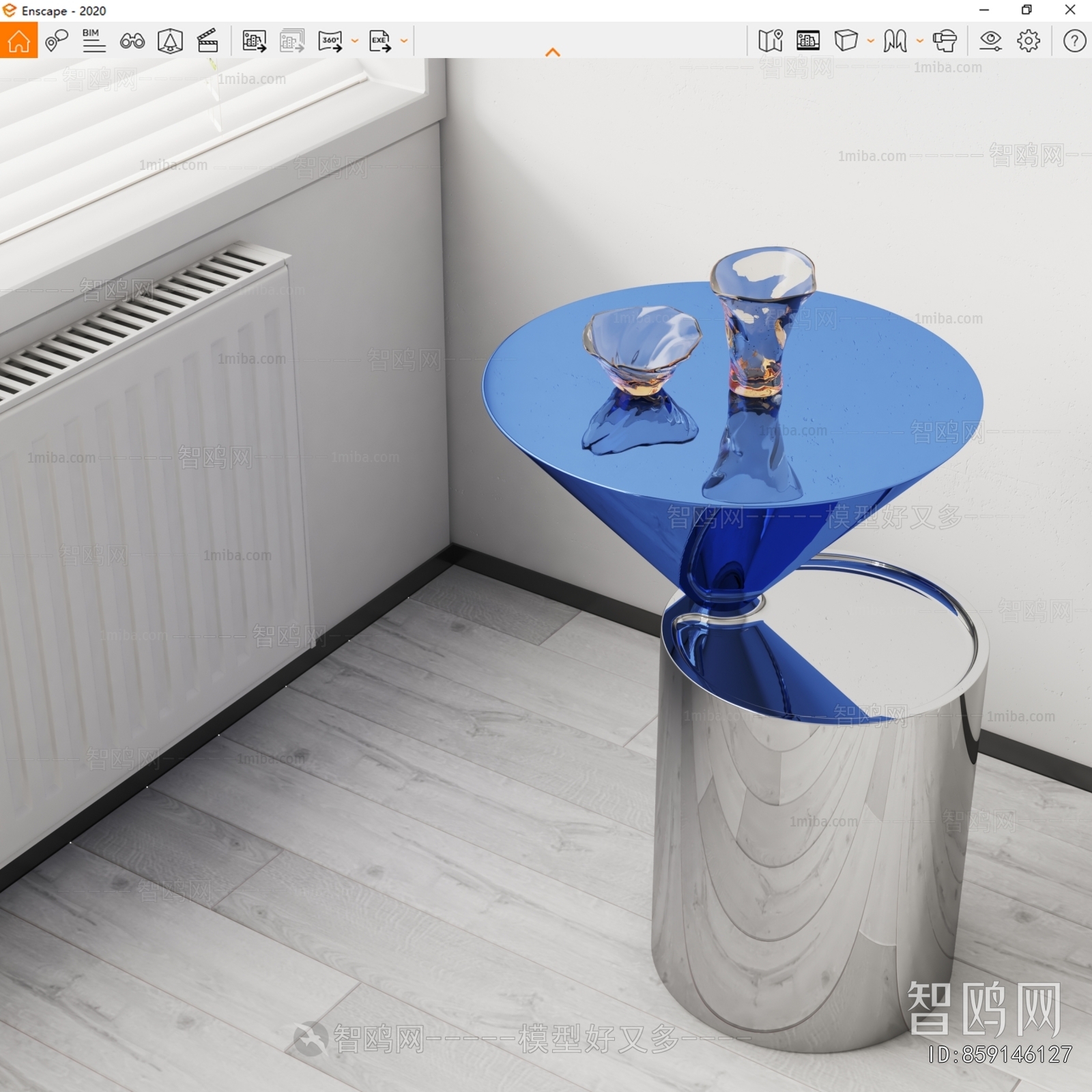
Task: Open collaborative annotations pin icon
Action: click(x=57, y=41)
